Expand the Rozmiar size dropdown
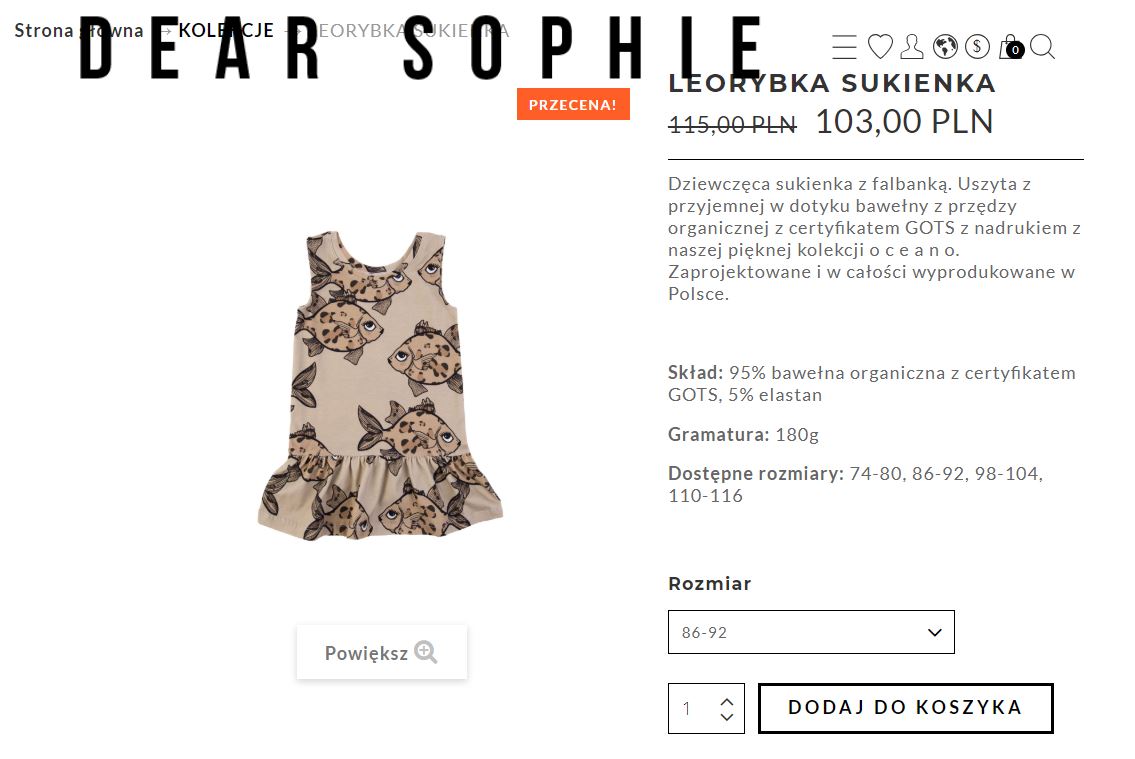1135x759 pixels. (x=810, y=632)
